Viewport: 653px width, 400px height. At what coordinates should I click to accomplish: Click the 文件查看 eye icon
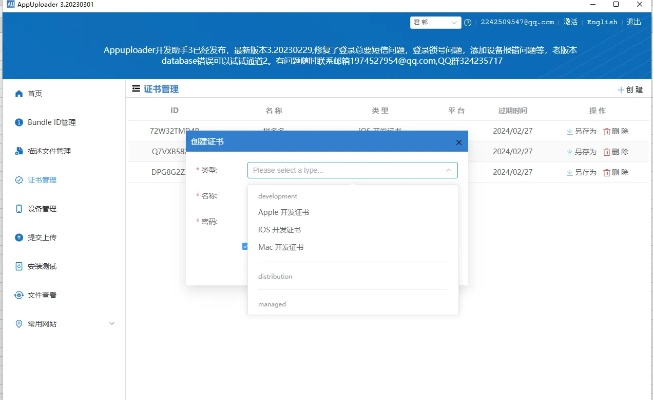click(x=18, y=295)
